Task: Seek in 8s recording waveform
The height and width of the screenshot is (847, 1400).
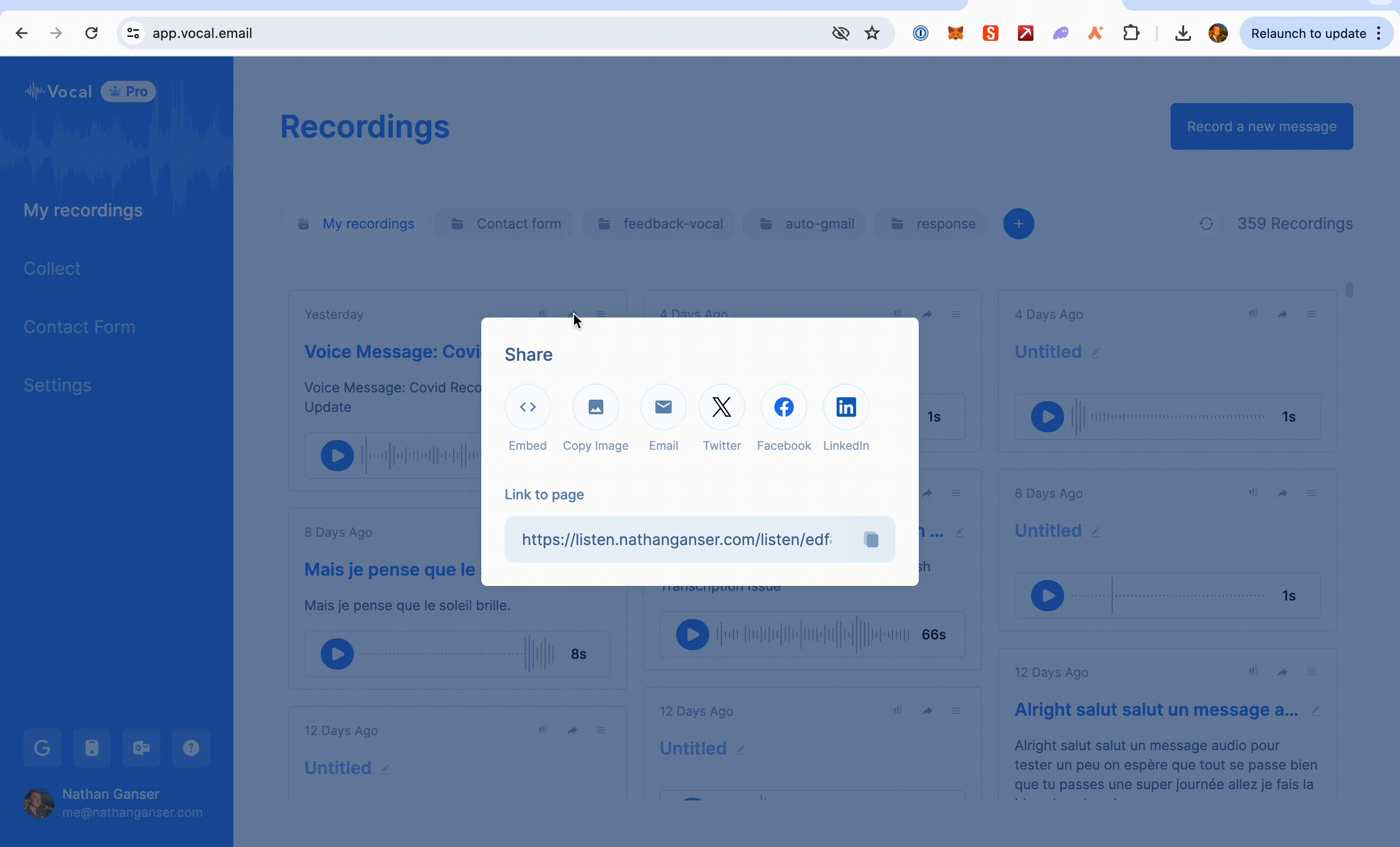Action: point(457,653)
